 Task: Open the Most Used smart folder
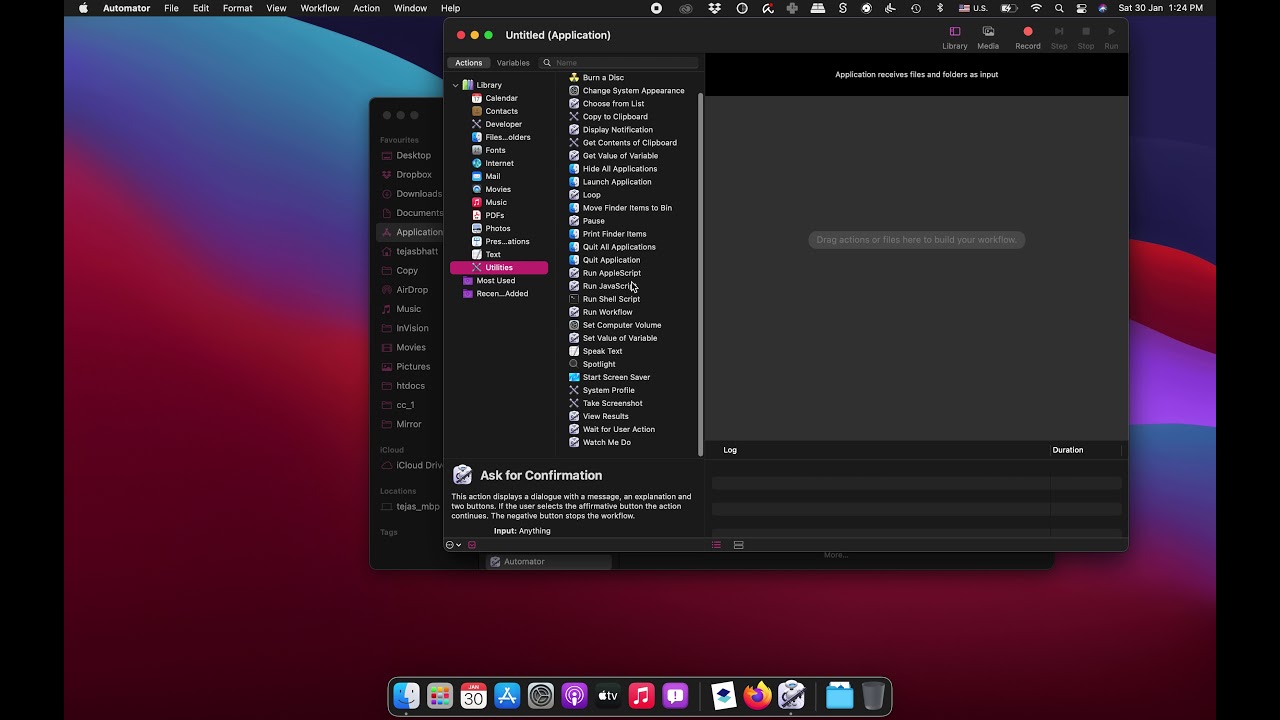point(496,280)
